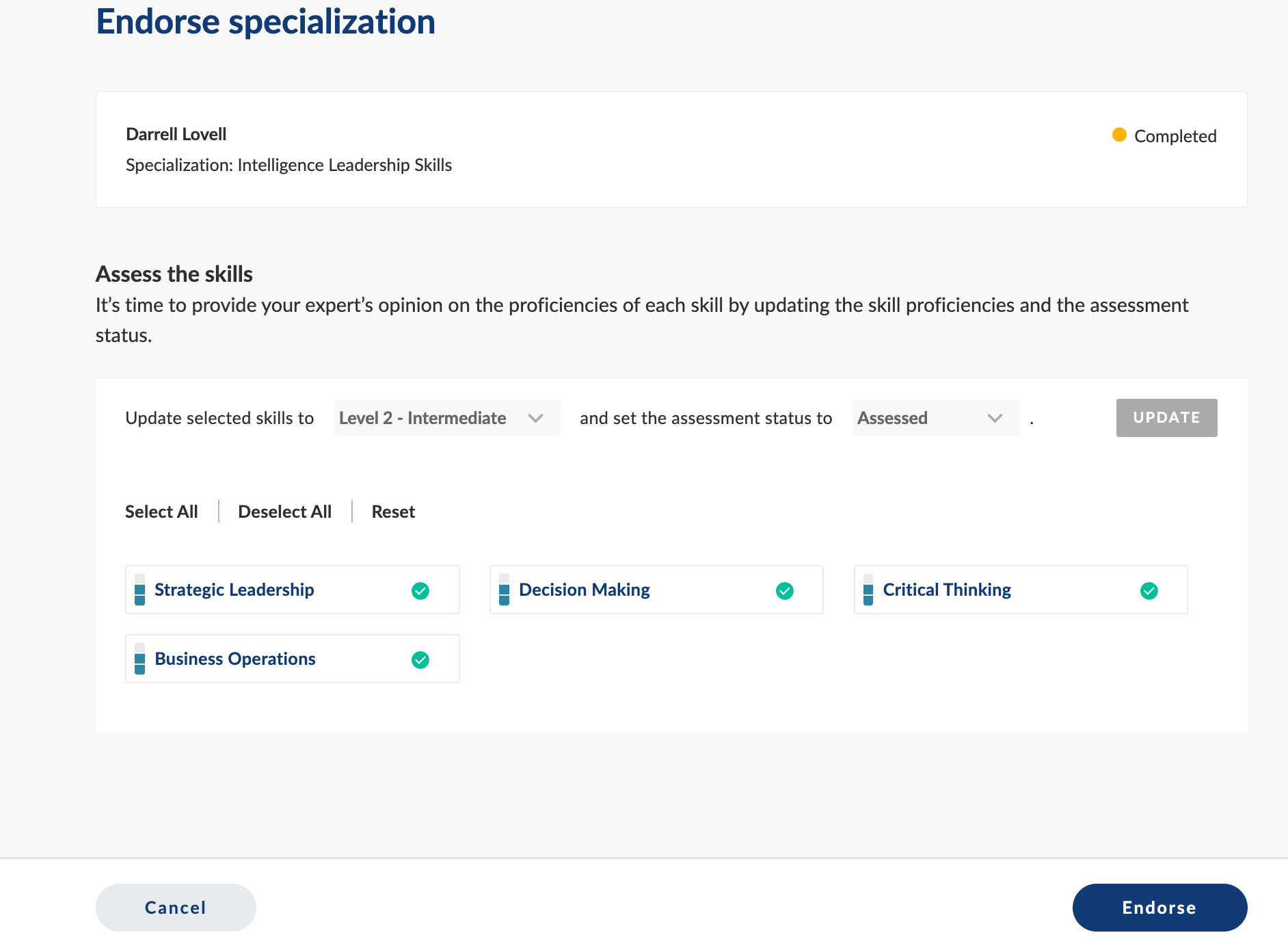
Task: Click the Decision Making proficiency level icon
Action: click(x=504, y=590)
